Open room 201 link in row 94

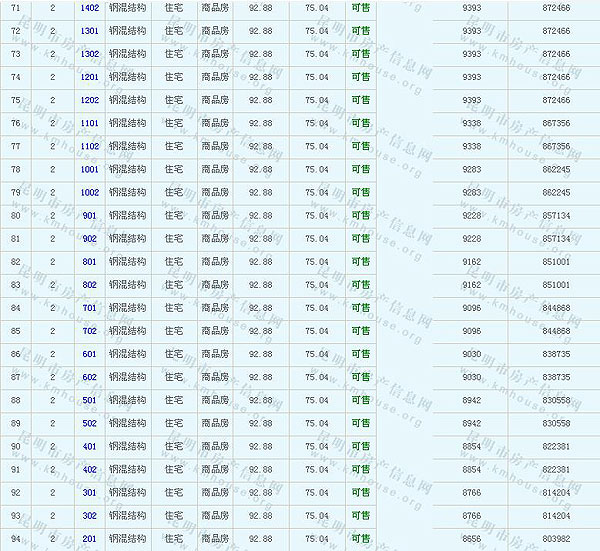(89, 539)
